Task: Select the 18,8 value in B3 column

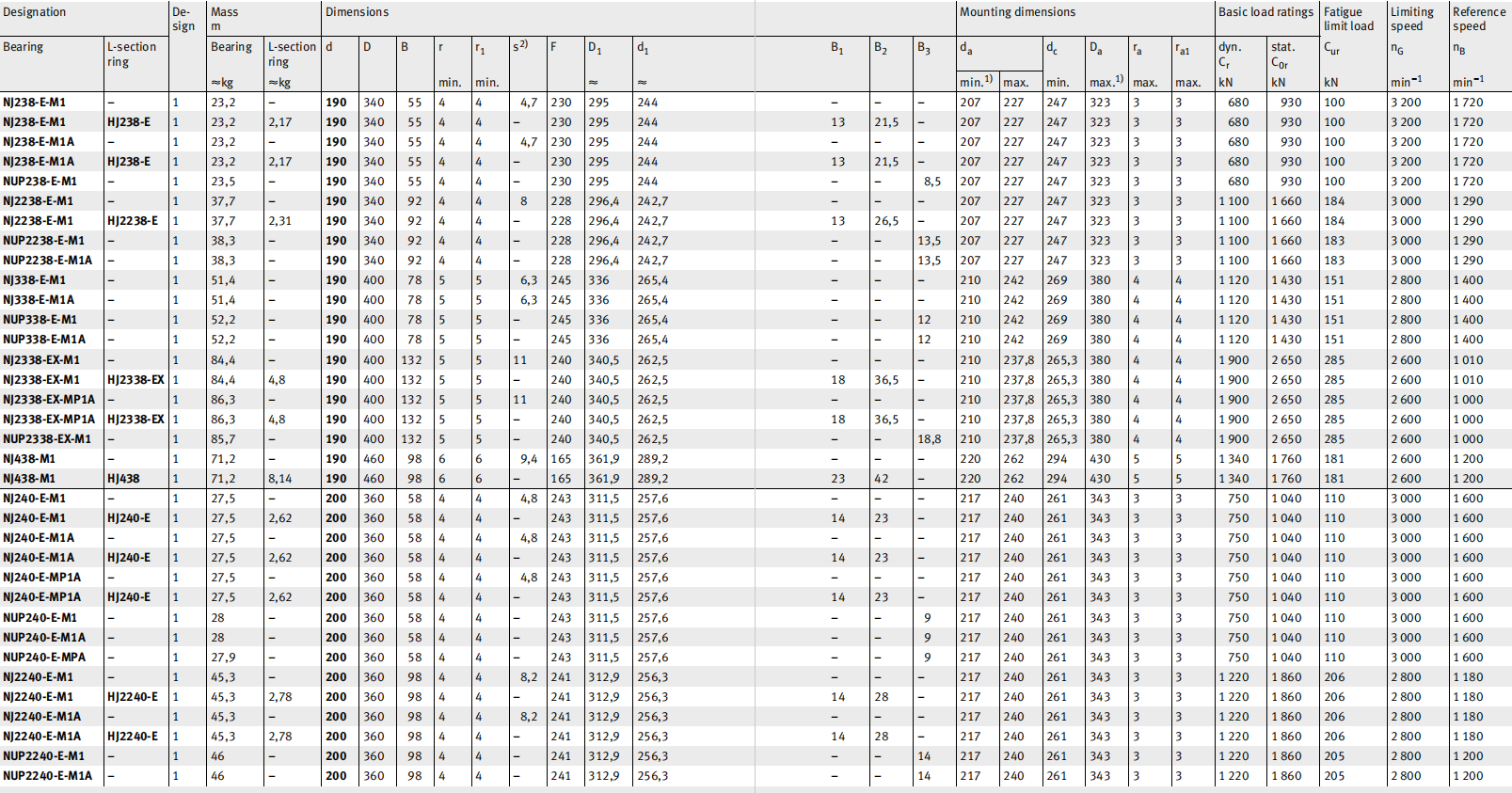Action: [x=929, y=439]
